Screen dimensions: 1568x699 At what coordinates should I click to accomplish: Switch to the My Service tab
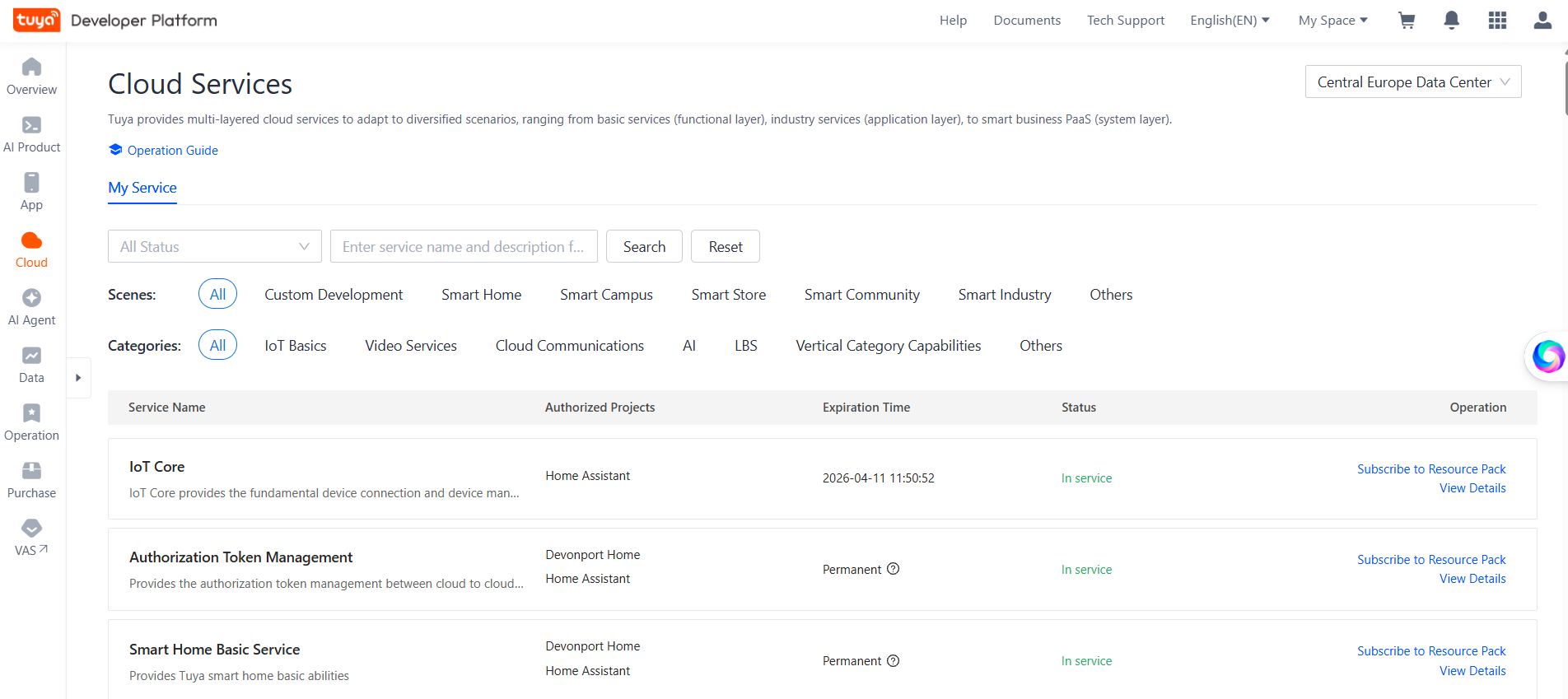click(x=142, y=188)
